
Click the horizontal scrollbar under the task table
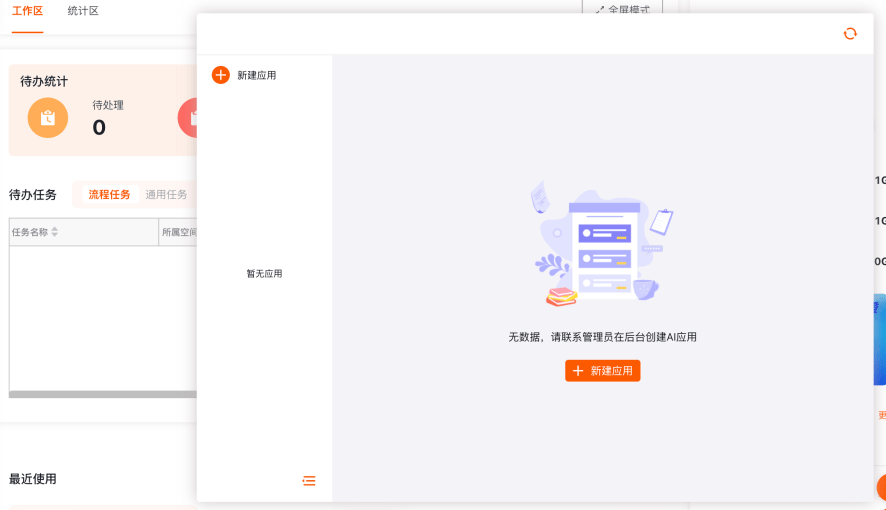pos(103,394)
